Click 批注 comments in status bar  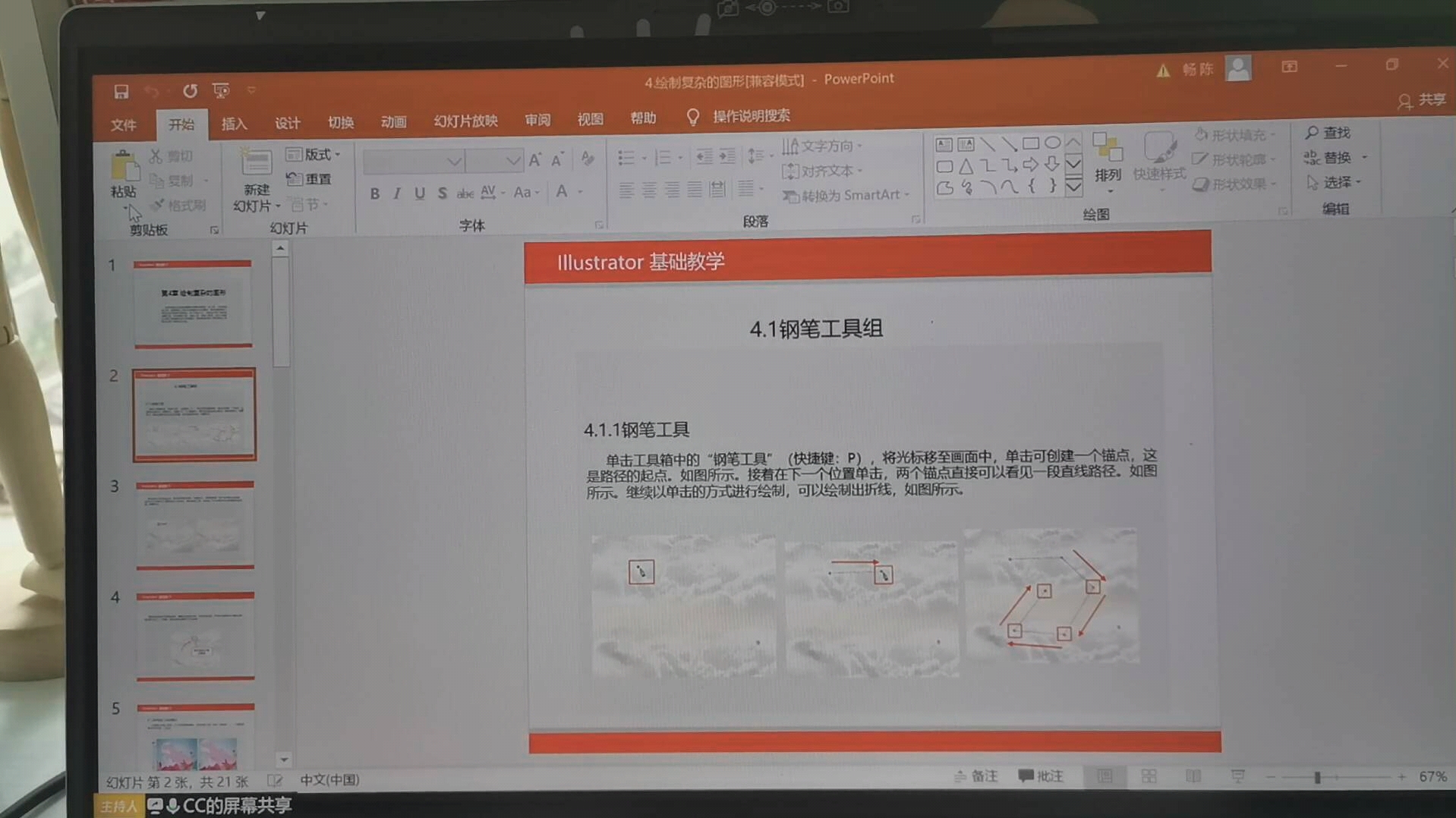click(1040, 776)
